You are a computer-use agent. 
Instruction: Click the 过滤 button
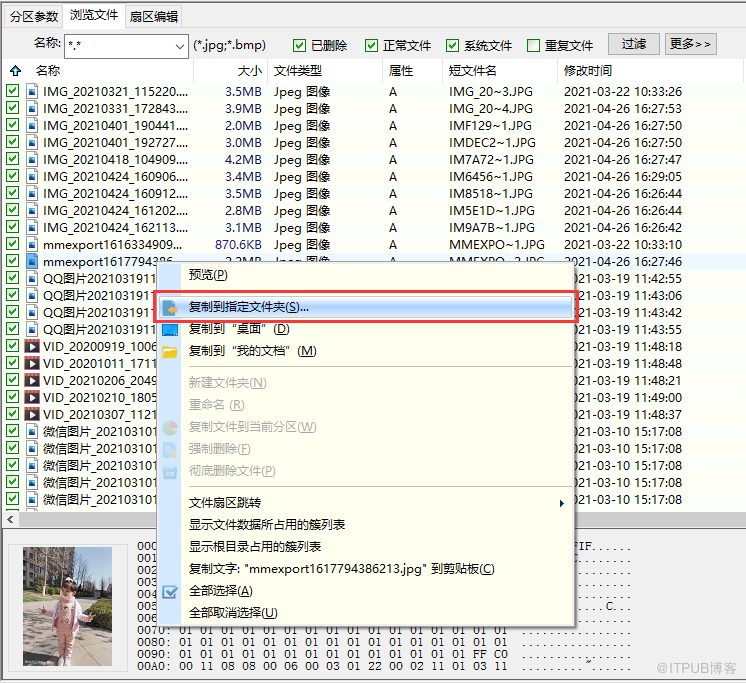(x=634, y=44)
